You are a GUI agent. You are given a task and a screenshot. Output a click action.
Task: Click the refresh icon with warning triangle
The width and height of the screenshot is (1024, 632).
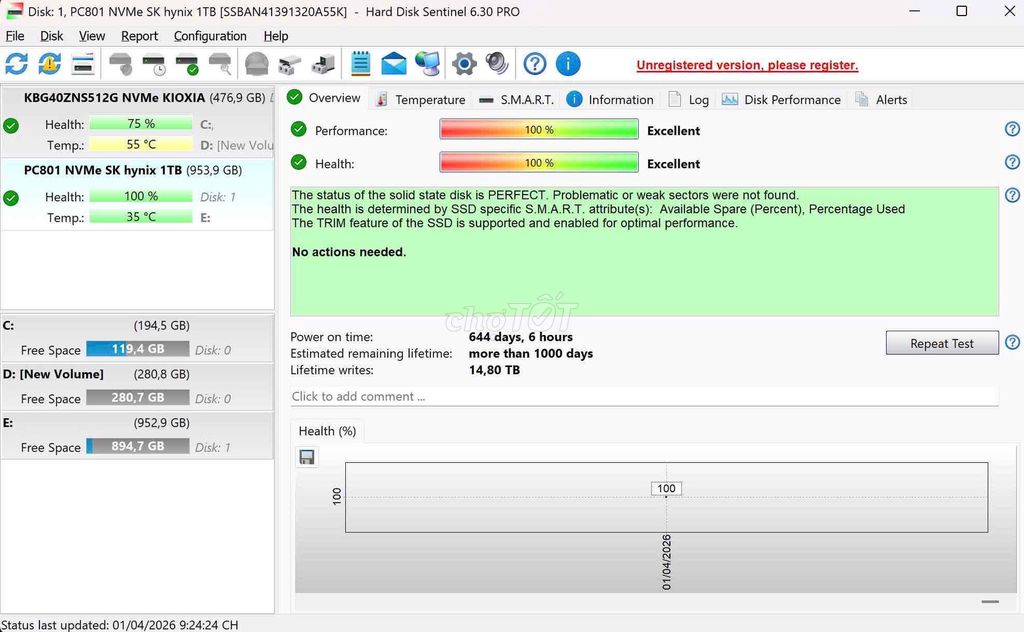[x=50, y=64]
